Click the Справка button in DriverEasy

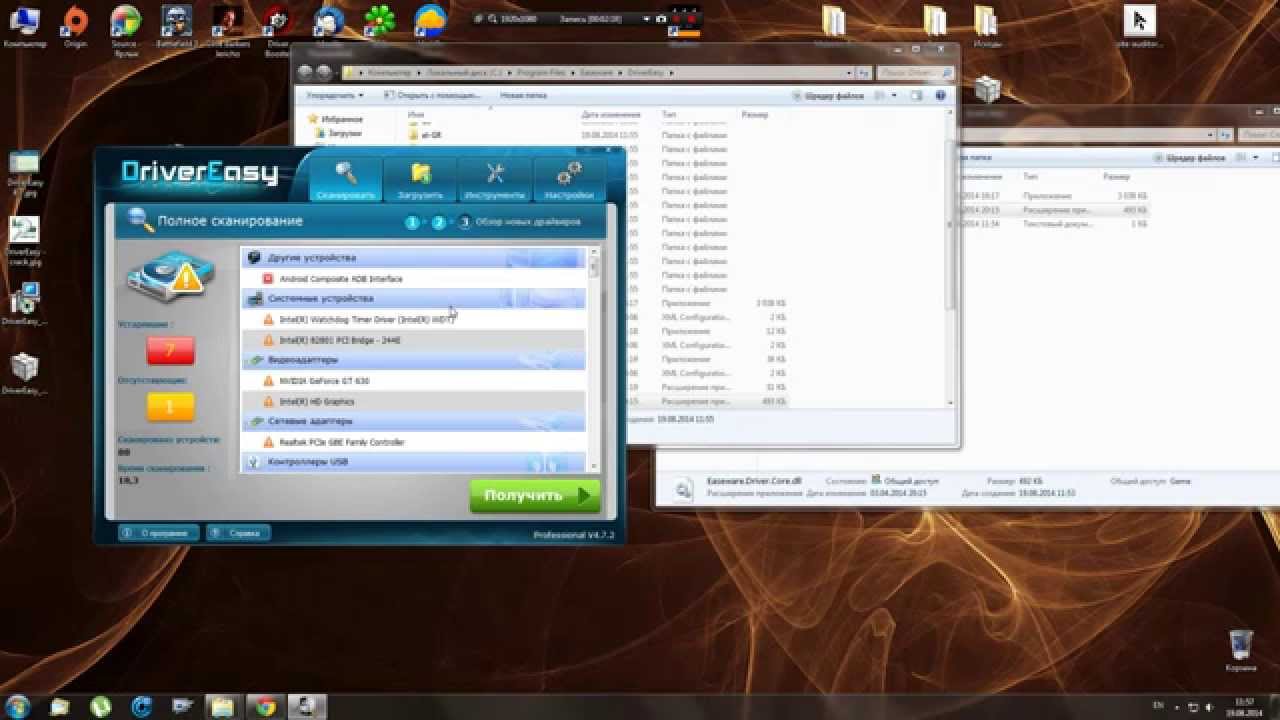click(238, 533)
